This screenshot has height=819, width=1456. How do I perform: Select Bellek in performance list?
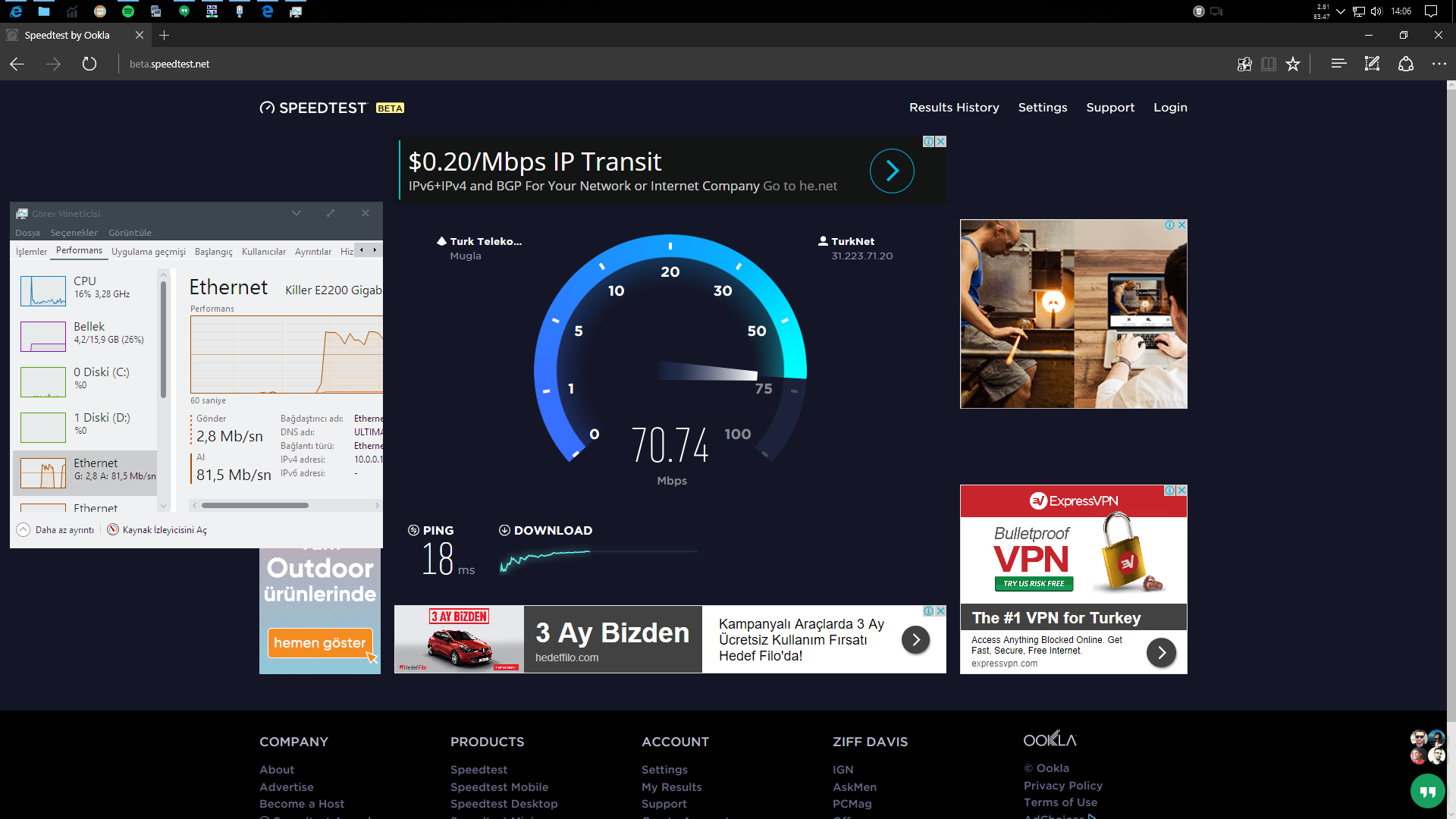click(x=85, y=337)
